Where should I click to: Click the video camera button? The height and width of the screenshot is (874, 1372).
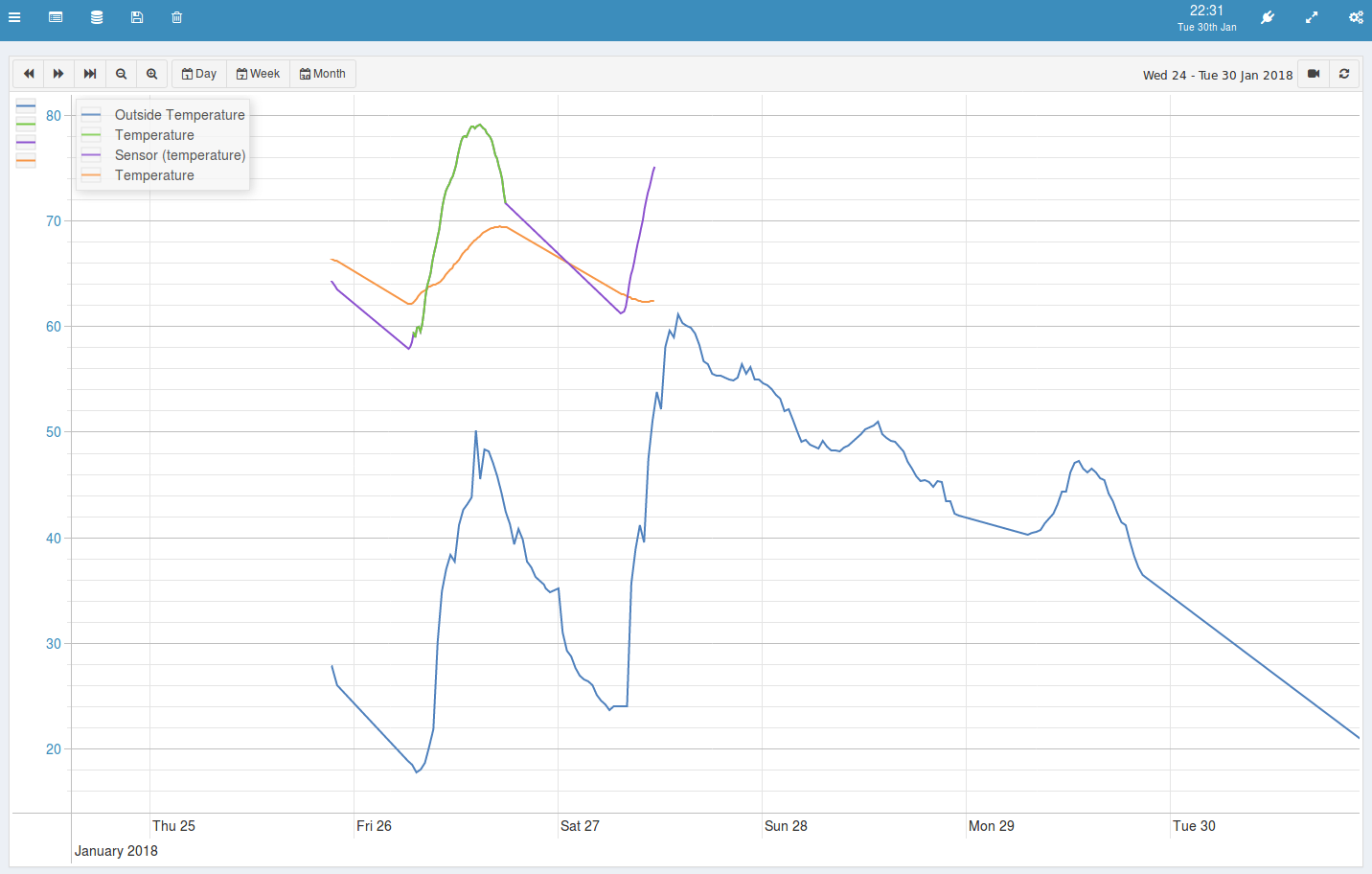pos(1314,74)
